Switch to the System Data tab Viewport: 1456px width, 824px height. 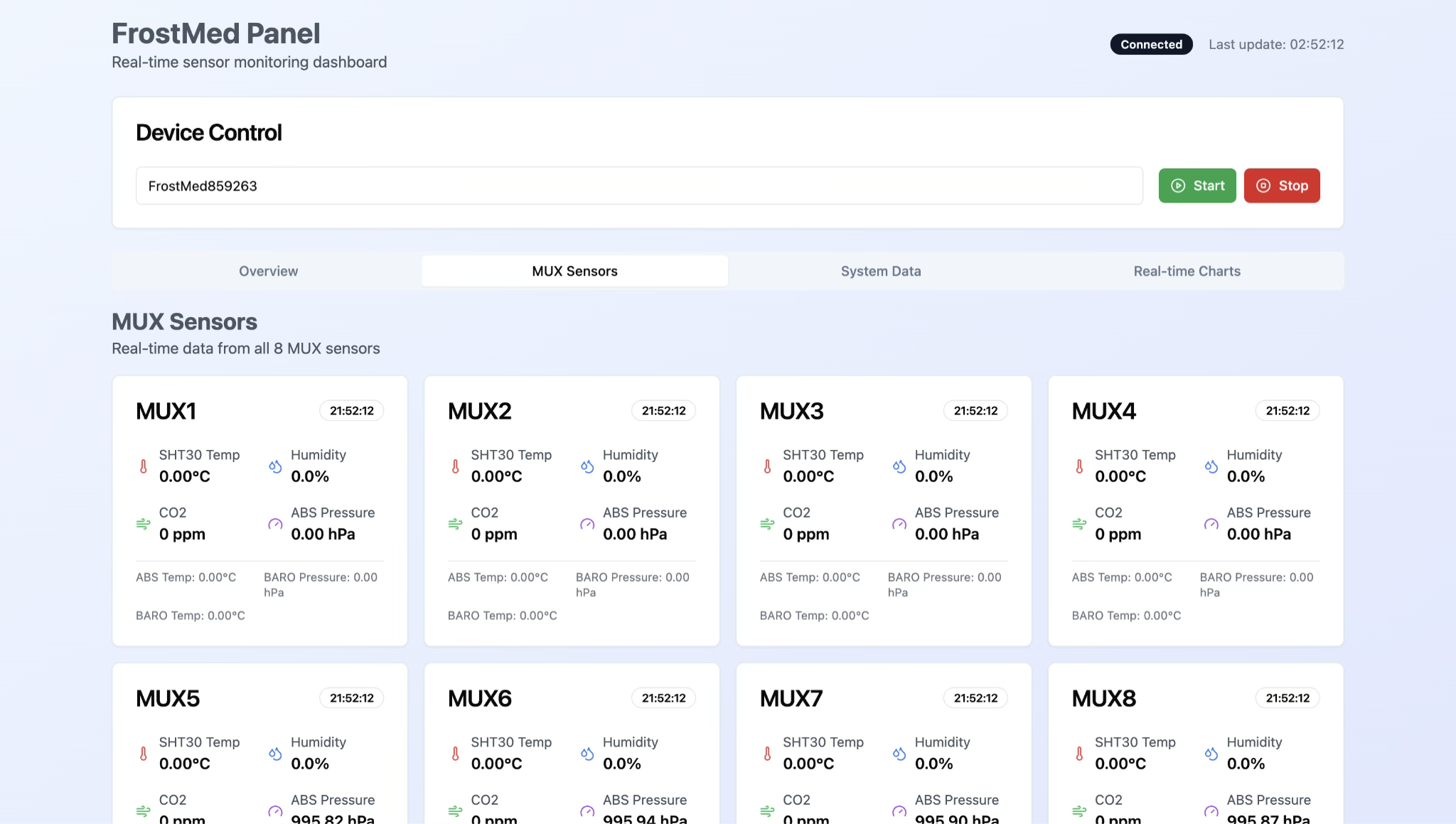coord(880,271)
